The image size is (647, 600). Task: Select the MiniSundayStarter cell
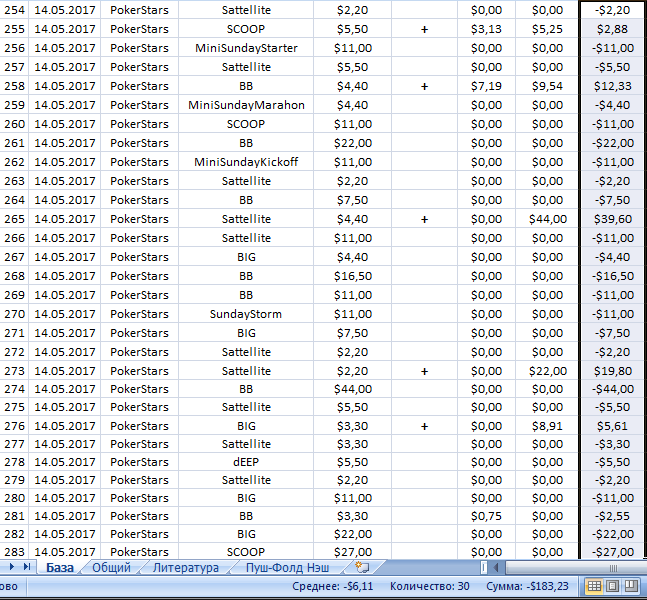tap(246, 48)
